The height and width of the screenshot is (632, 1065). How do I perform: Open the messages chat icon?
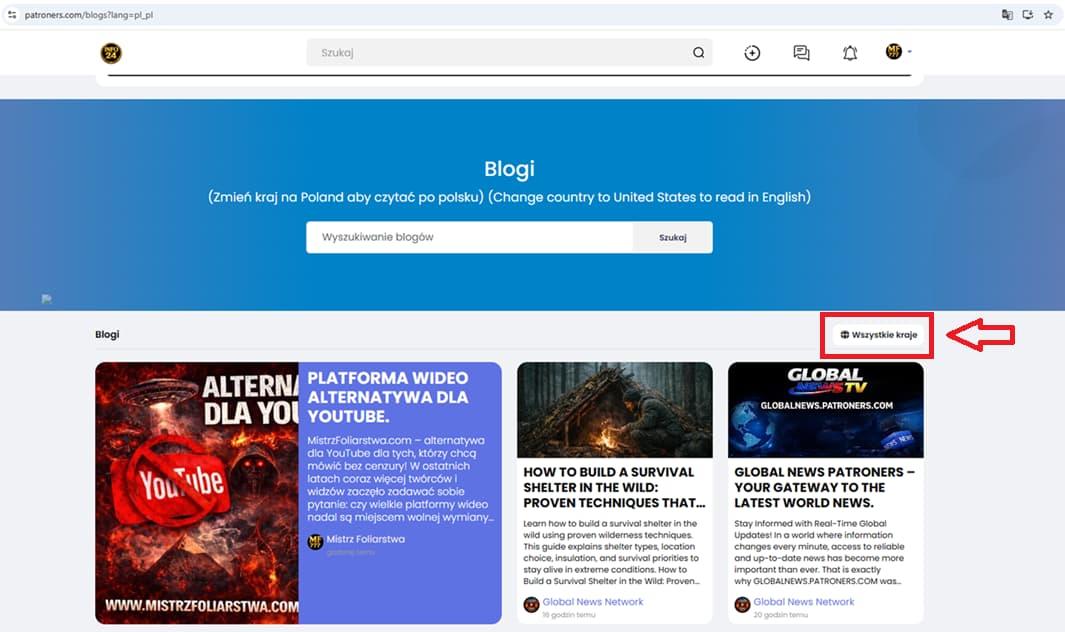(801, 53)
